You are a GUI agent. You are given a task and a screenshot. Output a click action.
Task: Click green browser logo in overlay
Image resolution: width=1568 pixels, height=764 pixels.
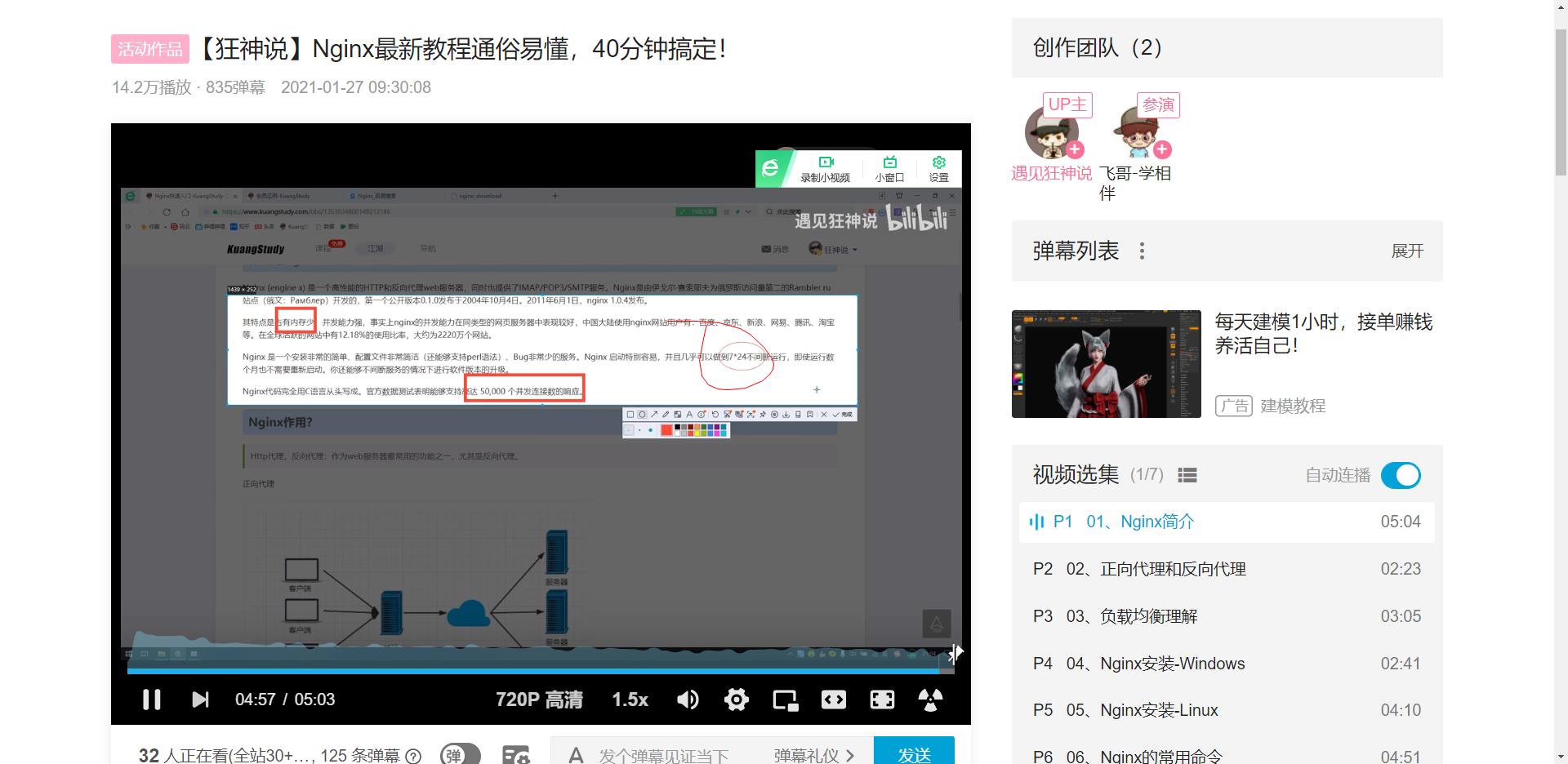pyautogui.click(x=770, y=169)
